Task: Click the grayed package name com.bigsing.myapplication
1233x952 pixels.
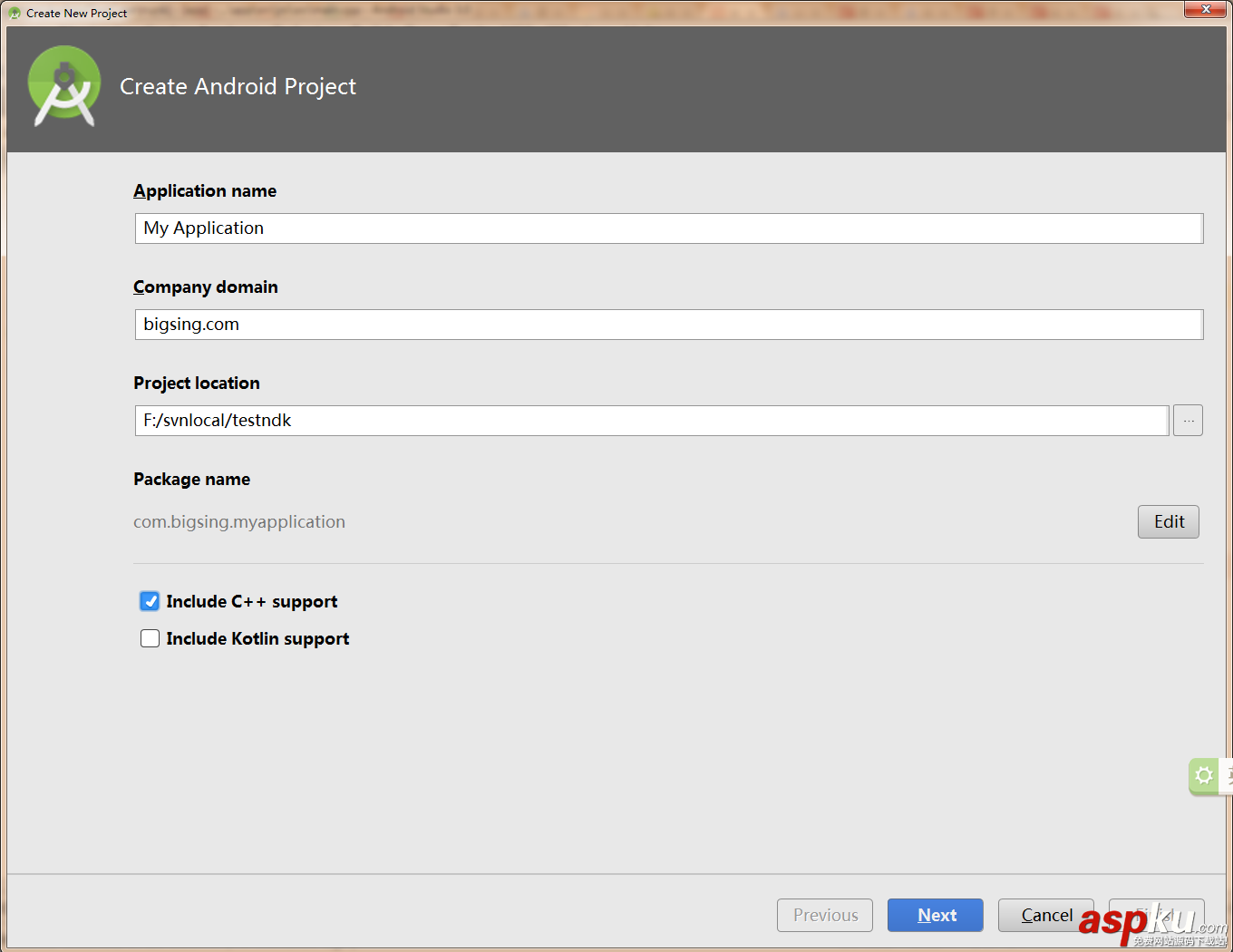Action: coord(239,521)
